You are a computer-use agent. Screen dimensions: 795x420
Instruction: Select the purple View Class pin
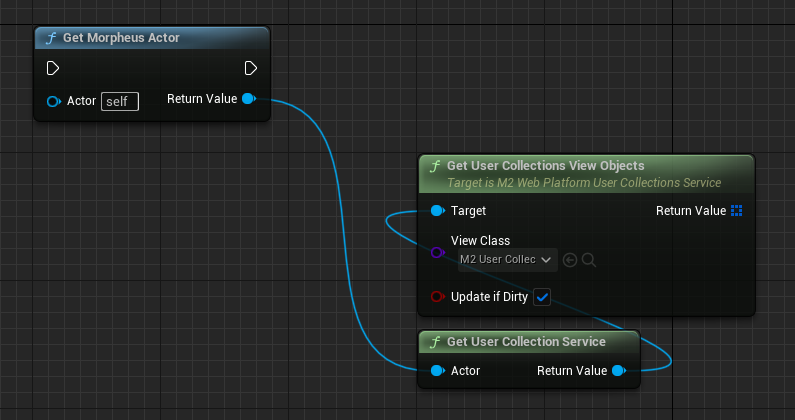[437, 253]
